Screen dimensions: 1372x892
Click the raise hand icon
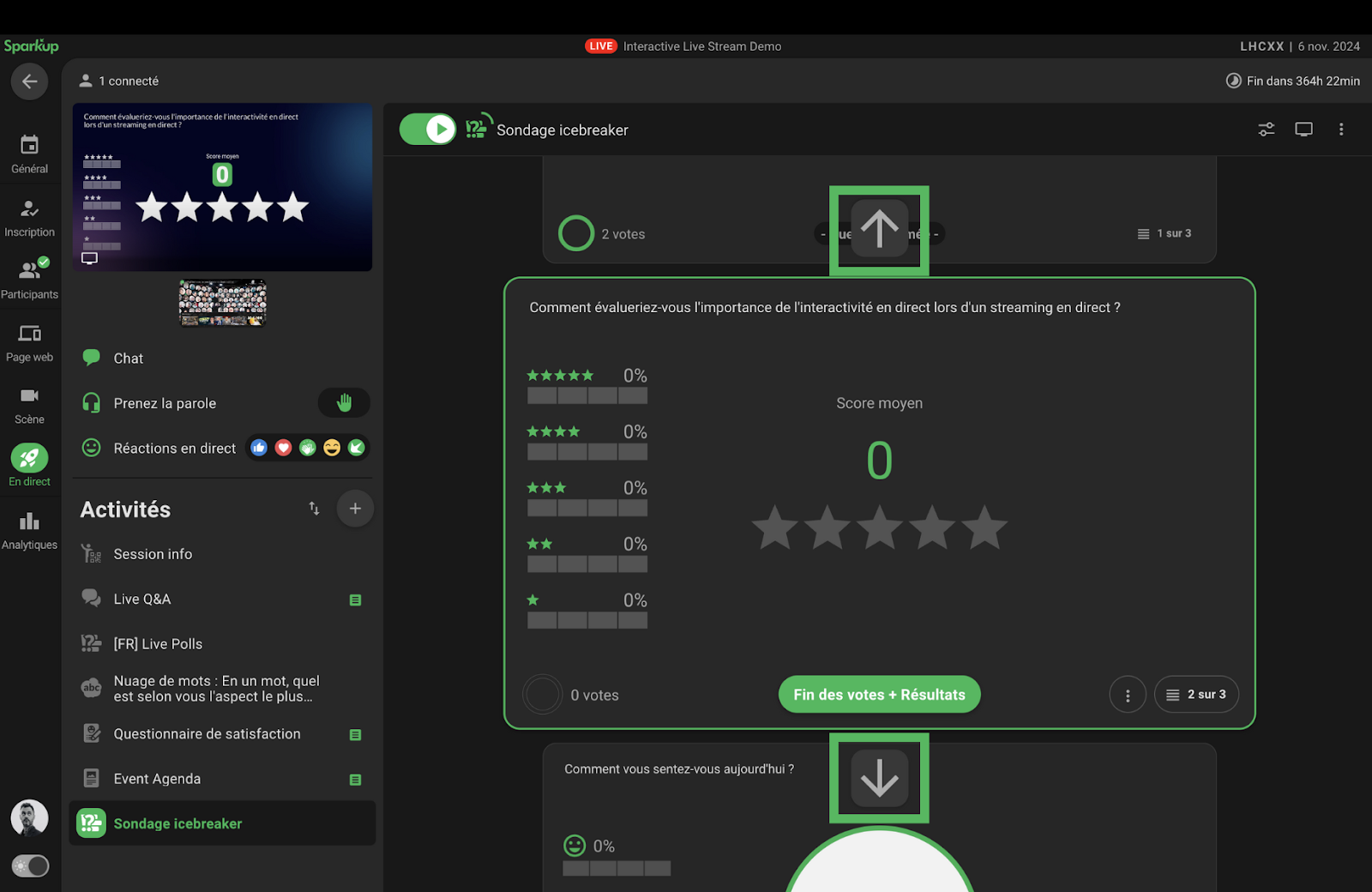pos(344,403)
